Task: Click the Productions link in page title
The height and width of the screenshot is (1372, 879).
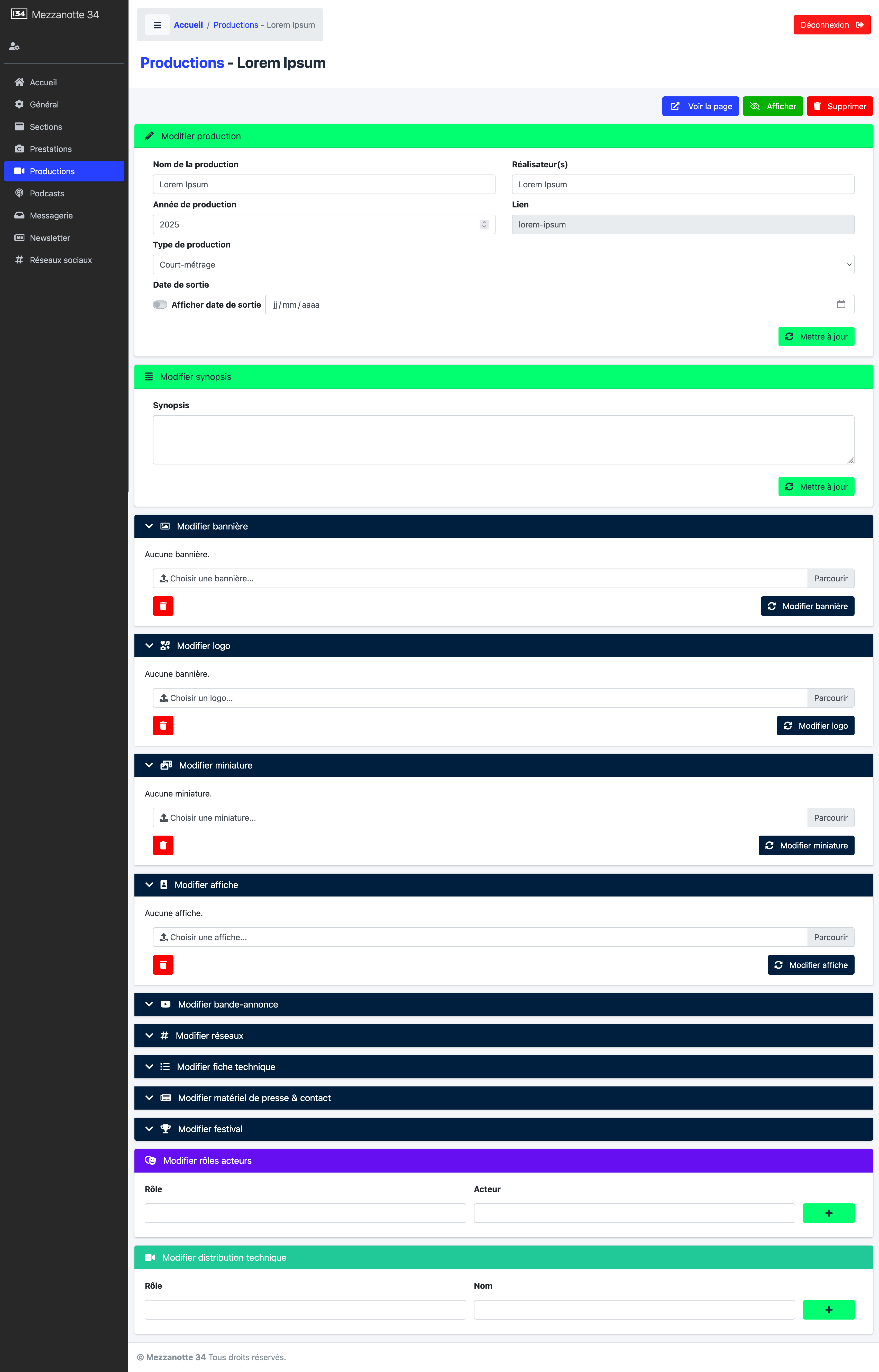Action: pos(182,63)
